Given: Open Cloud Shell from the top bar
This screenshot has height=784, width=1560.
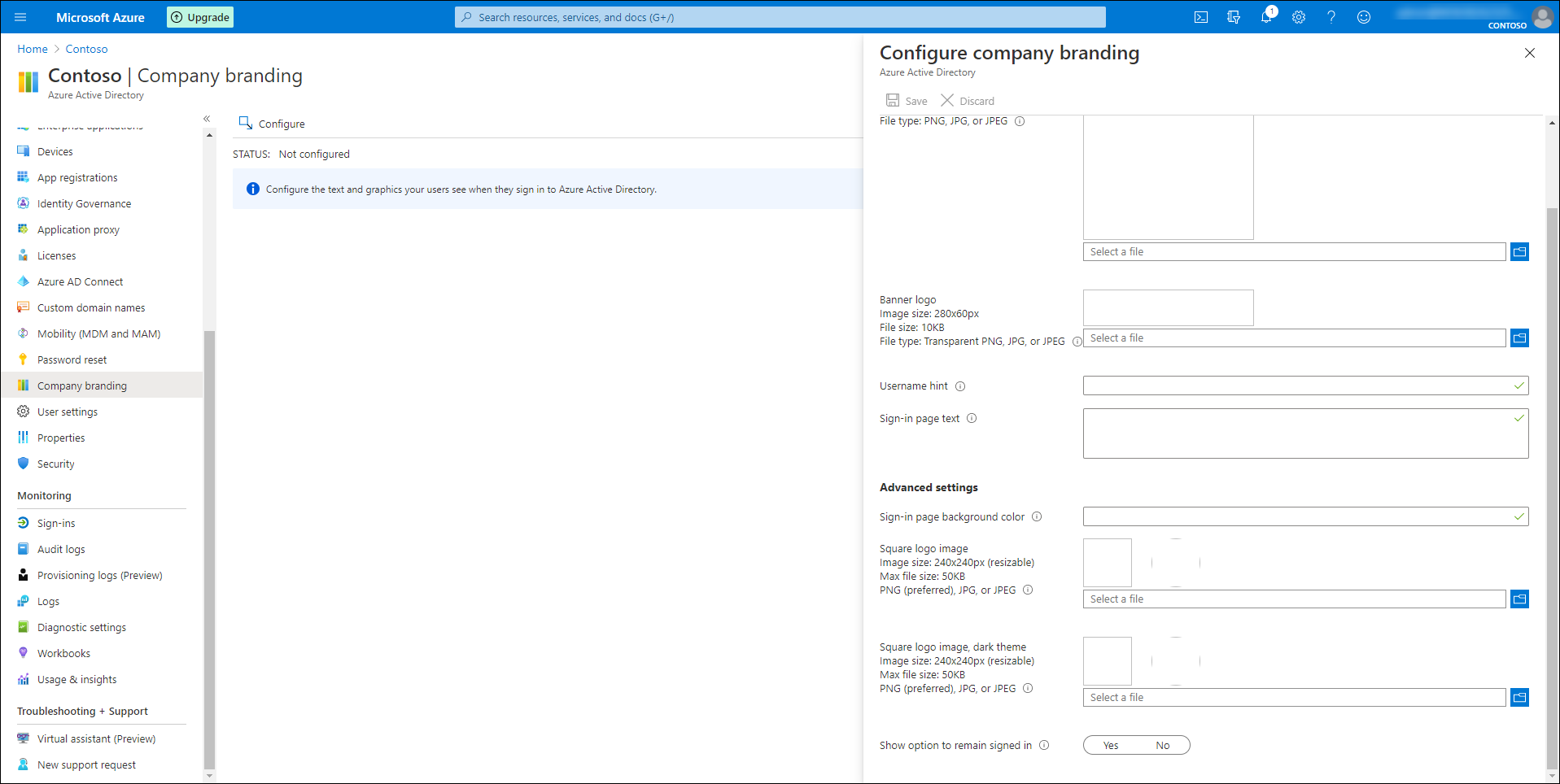Looking at the screenshot, I should (x=1201, y=16).
